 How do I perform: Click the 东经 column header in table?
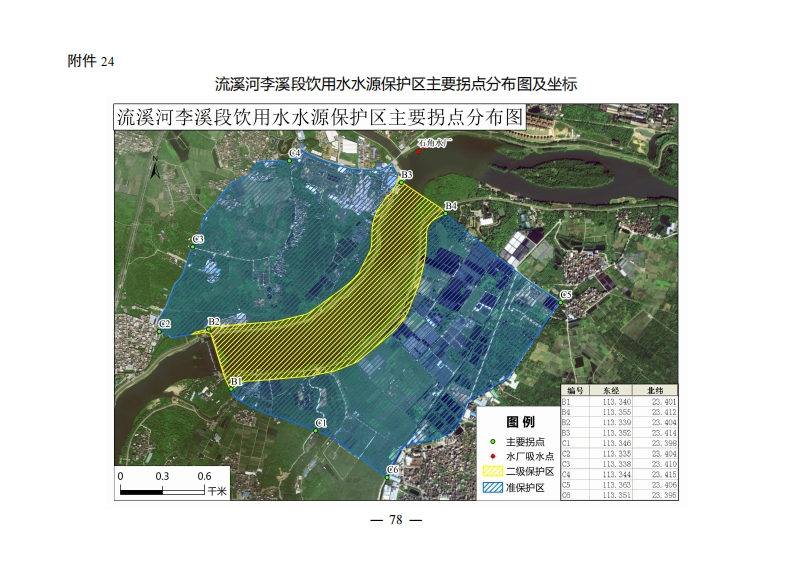tap(611, 390)
